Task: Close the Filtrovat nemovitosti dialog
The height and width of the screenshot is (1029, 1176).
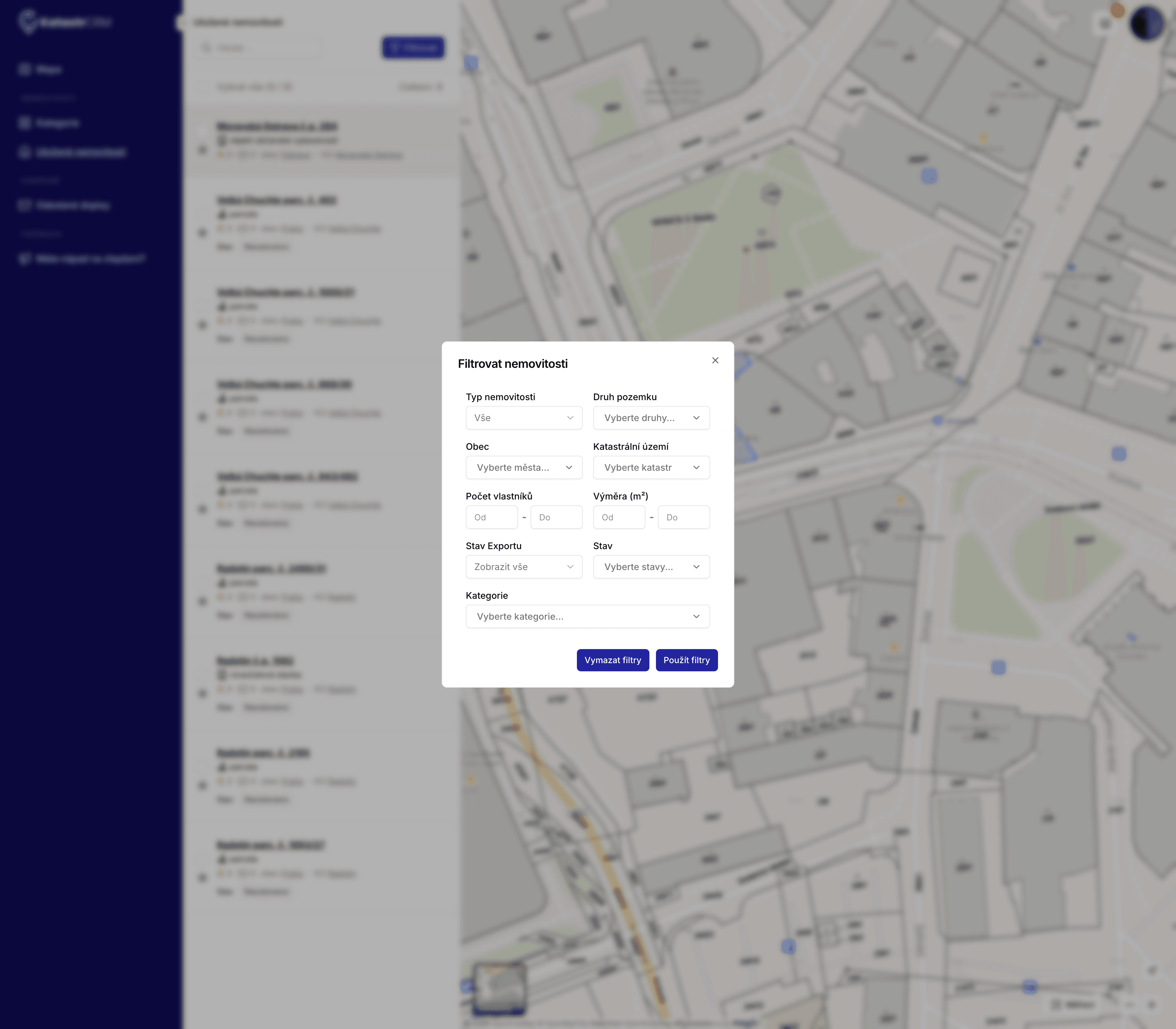Action: (x=715, y=360)
